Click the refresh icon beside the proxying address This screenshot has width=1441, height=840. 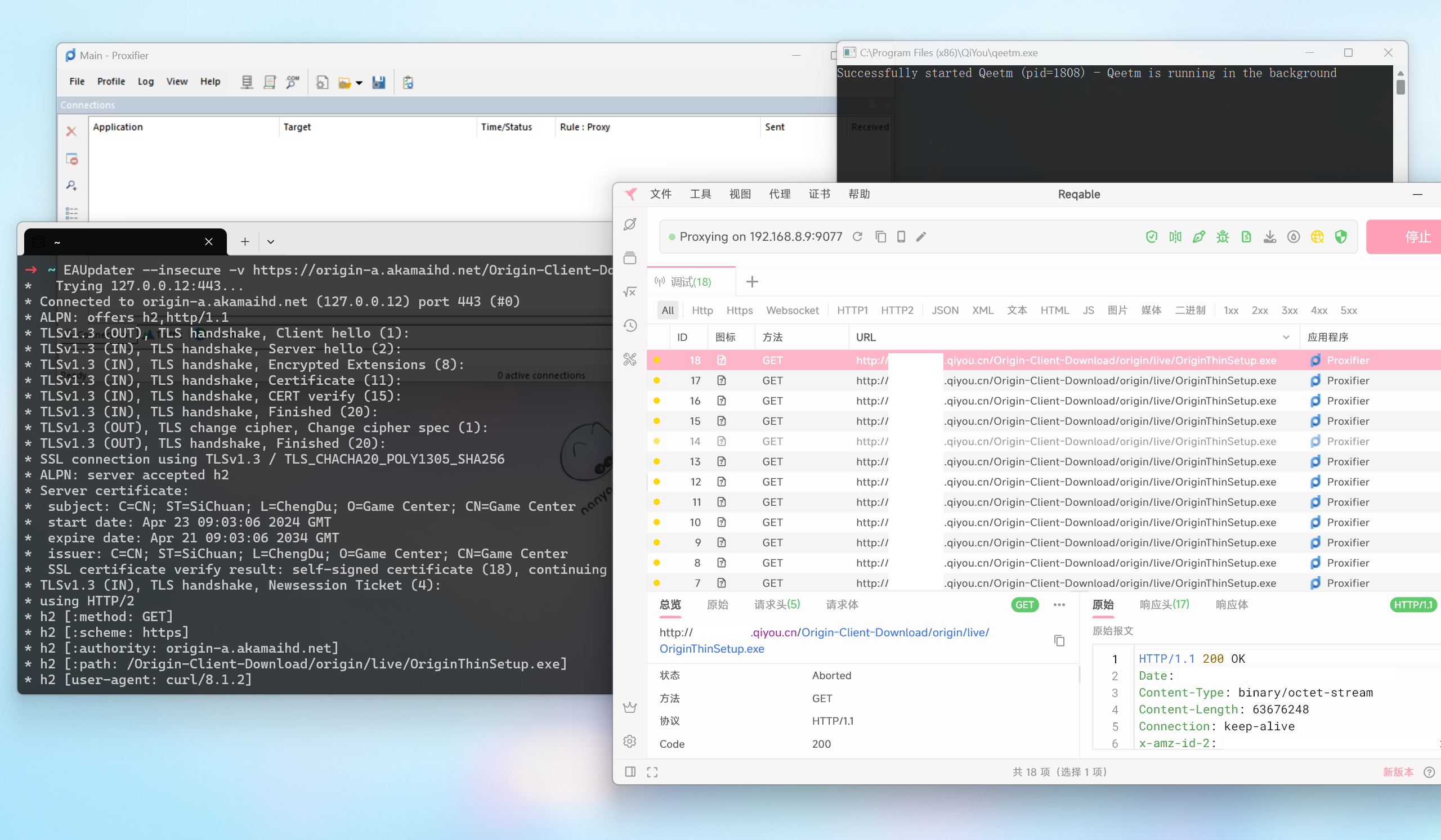pyautogui.click(x=857, y=236)
